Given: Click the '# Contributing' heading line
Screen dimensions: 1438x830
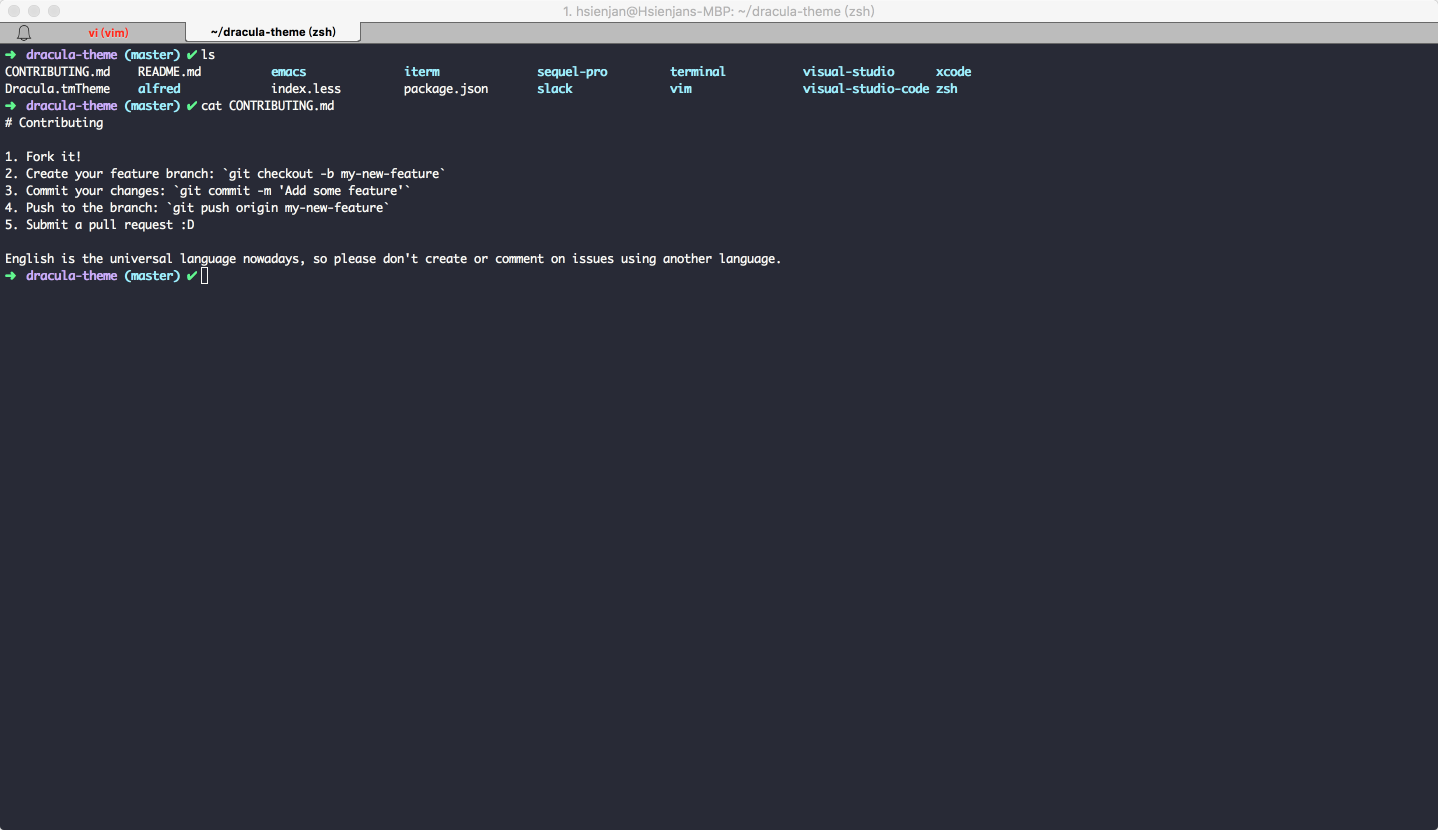Looking at the screenshot, I should click(54, 123).
